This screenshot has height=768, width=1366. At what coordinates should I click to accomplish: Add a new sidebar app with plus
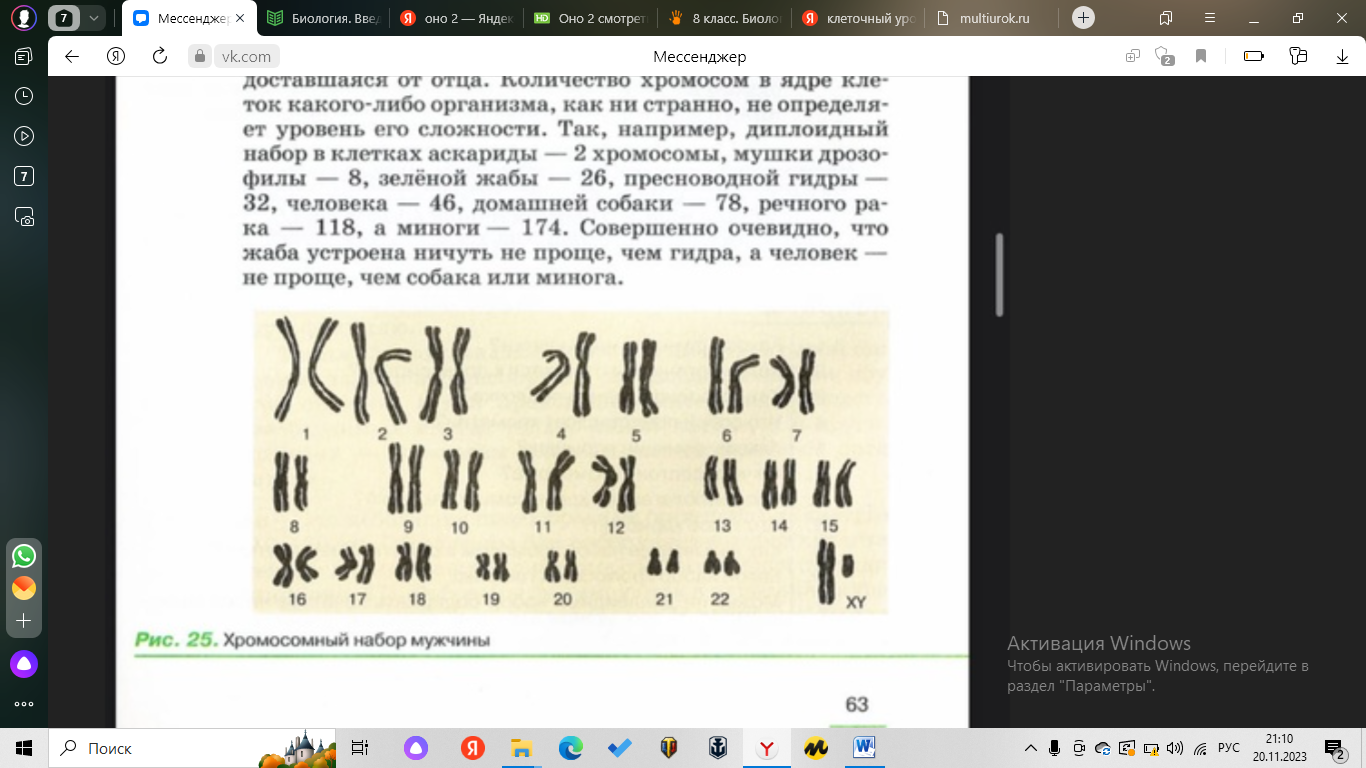point(24,621)
